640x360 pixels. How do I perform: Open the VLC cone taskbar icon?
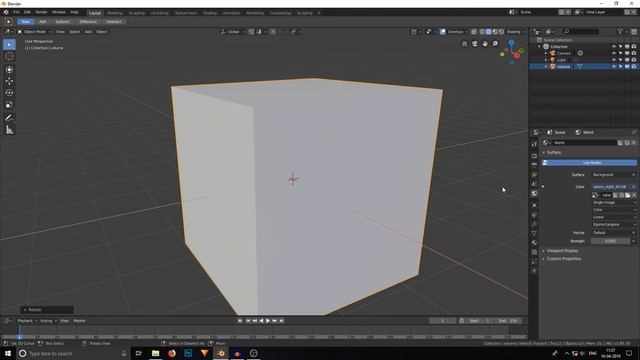(x=204, y=353)
